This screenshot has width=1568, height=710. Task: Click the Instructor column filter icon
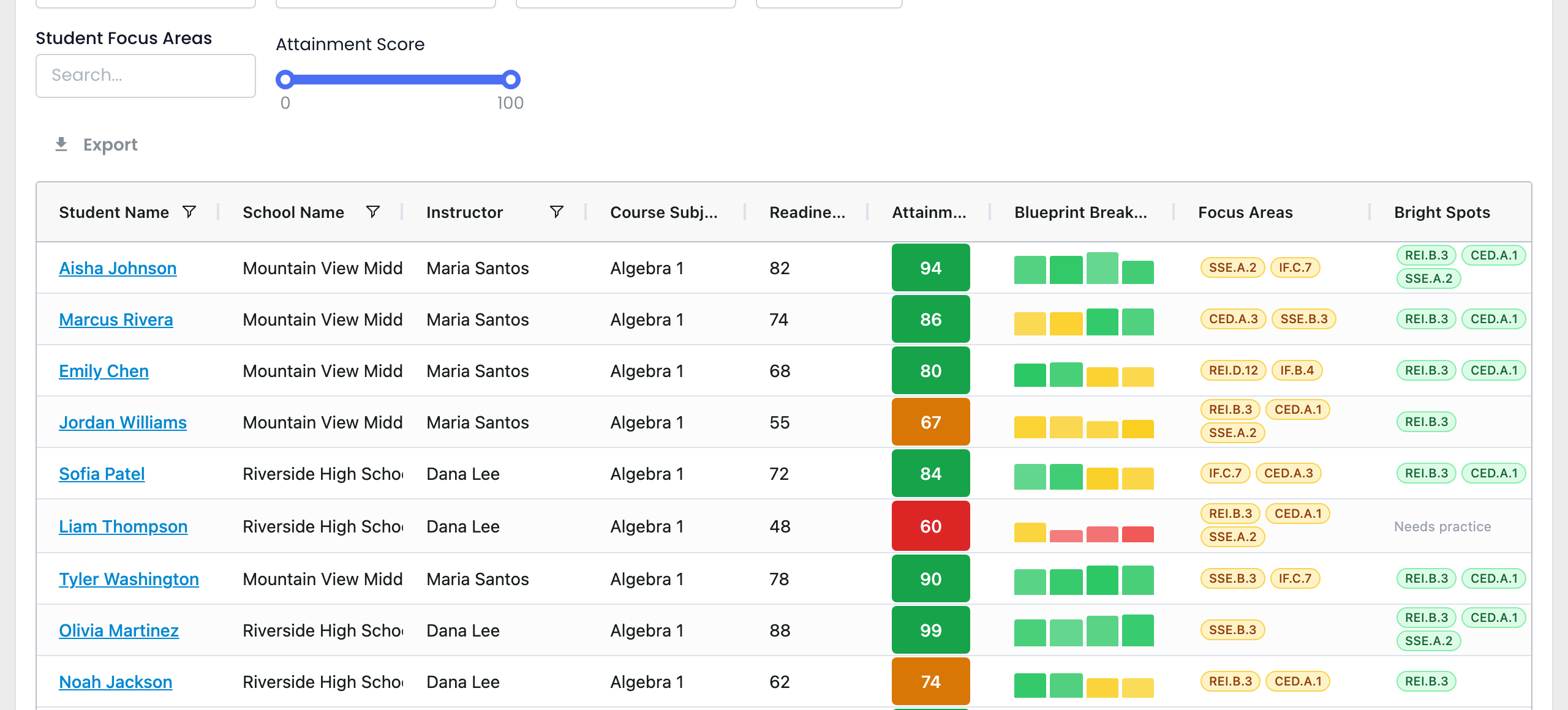coord(556,212)
